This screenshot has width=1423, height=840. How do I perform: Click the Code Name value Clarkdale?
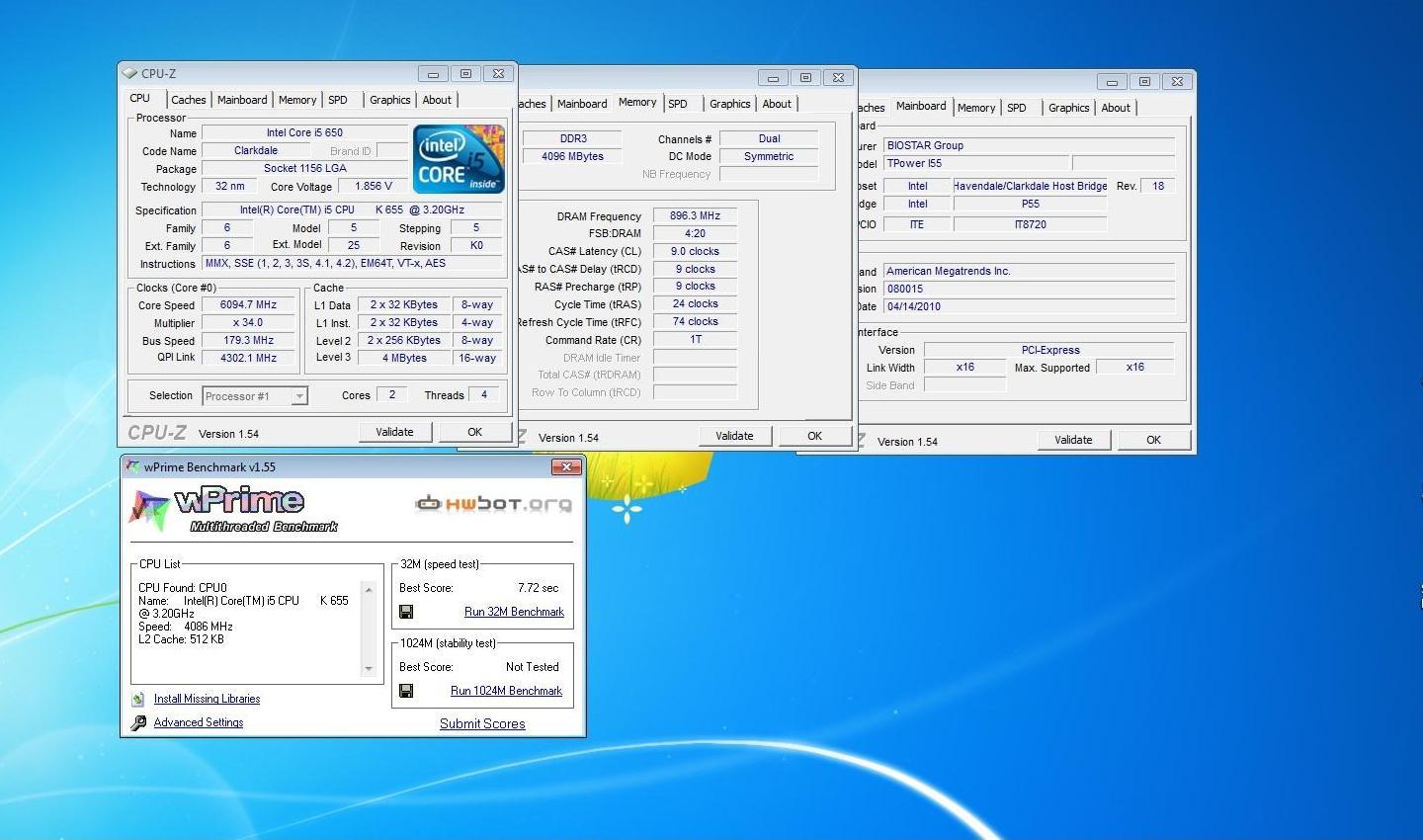[256, 150]
